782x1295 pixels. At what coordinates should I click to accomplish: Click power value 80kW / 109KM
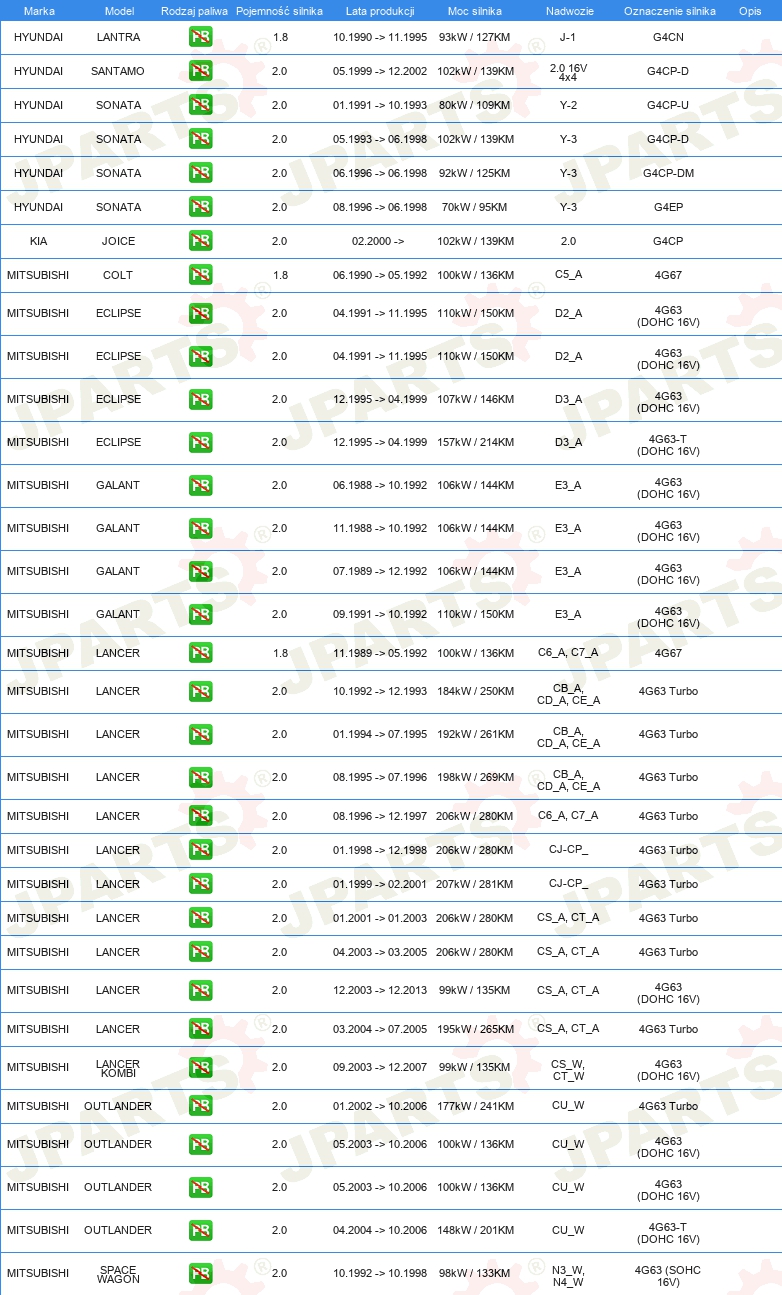point(475,105)
